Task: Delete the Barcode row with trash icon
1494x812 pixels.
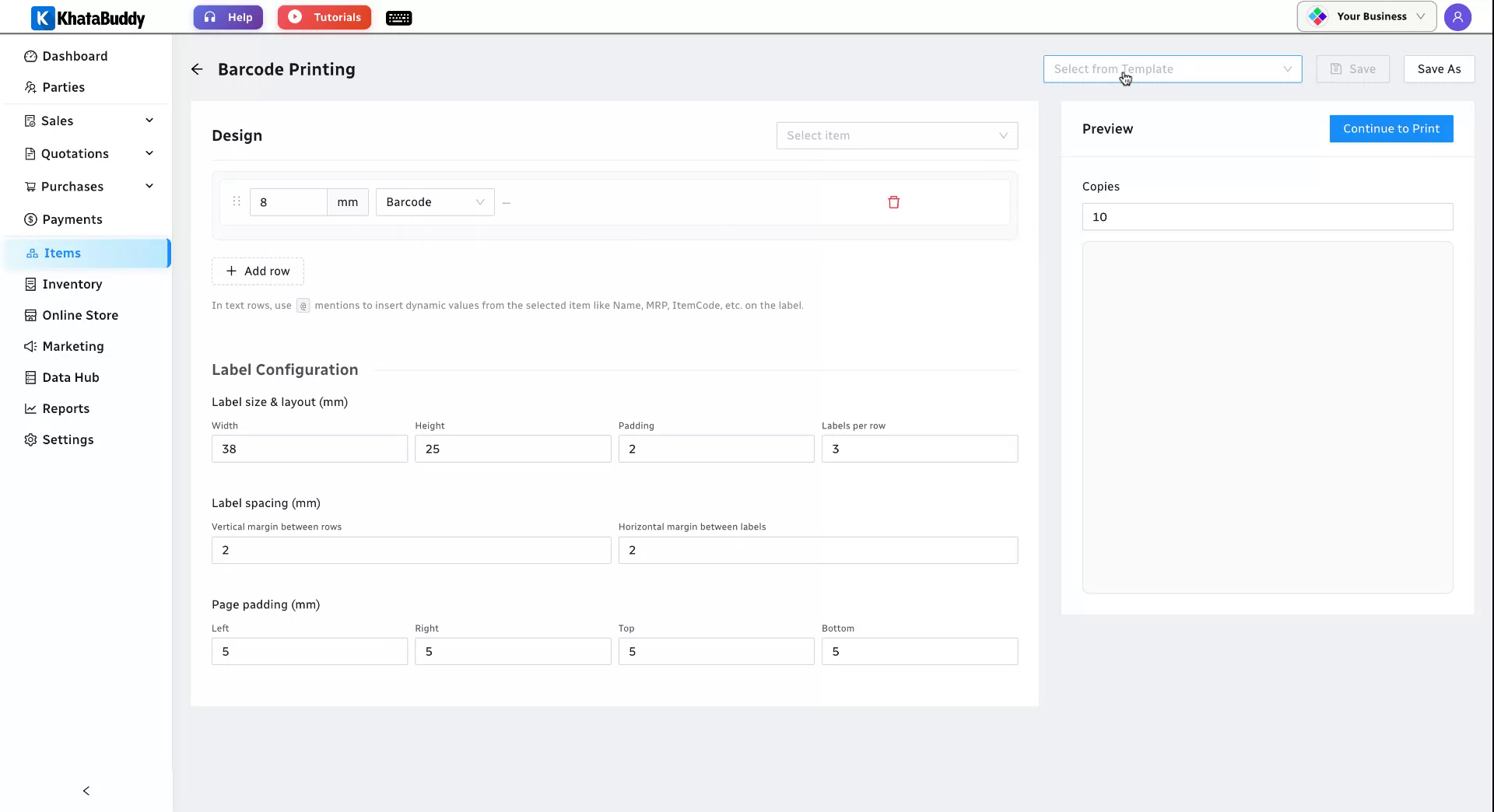Action: (x=893, y=202)
